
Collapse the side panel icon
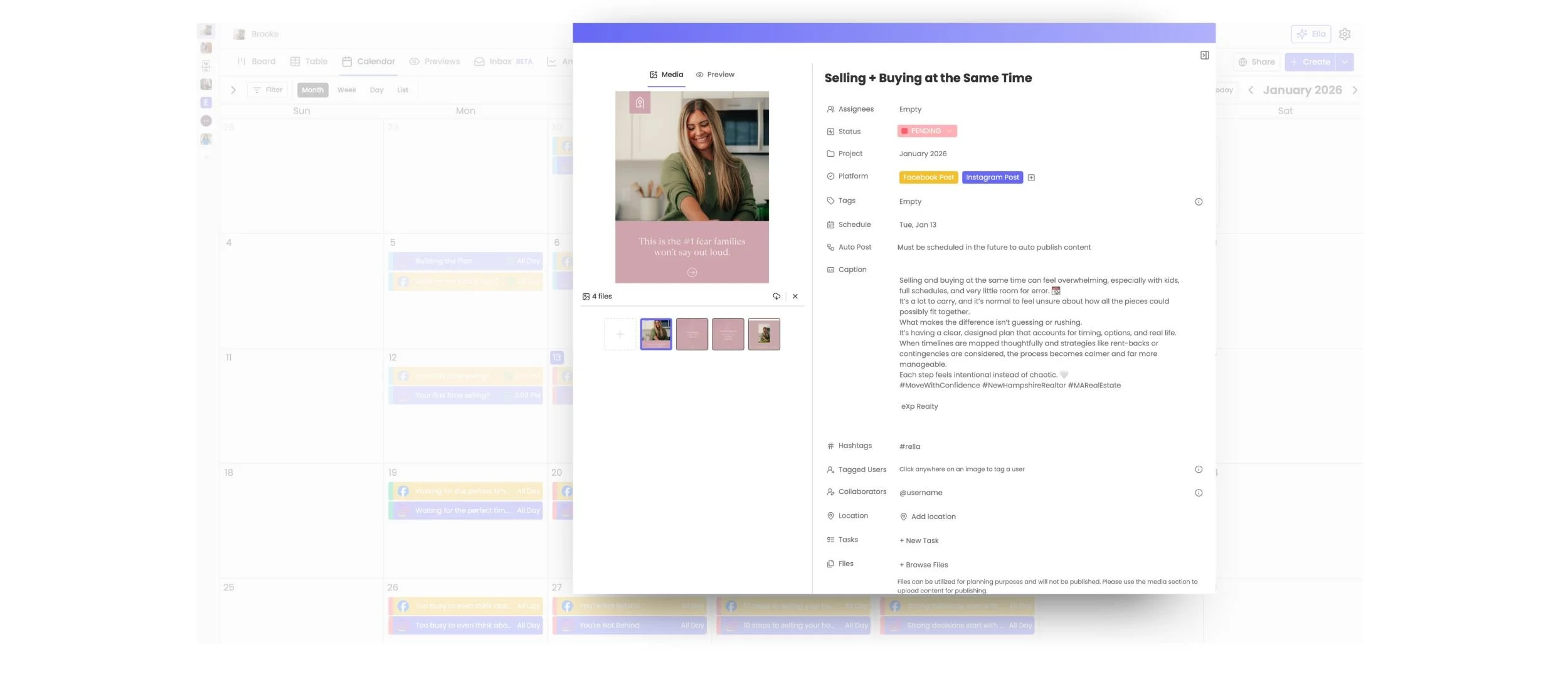[x=1204, y=55]
